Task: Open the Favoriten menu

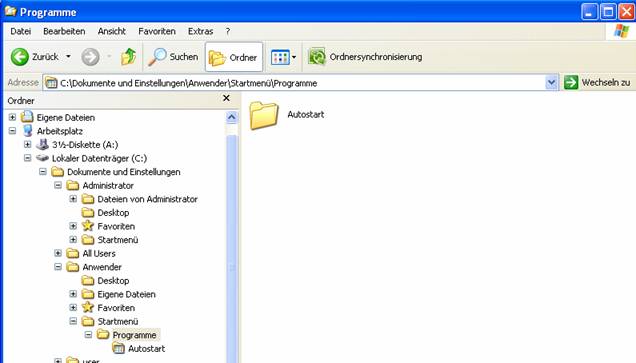Action: pos(157,31)
